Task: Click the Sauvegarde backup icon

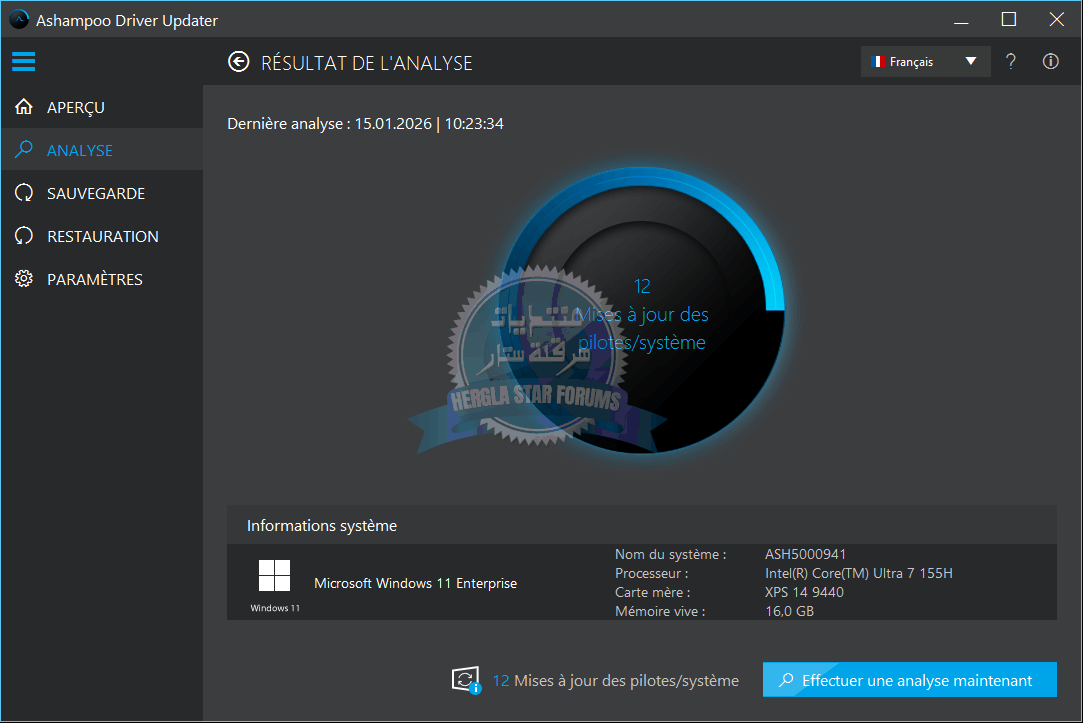Action: [x=24, y=193]
